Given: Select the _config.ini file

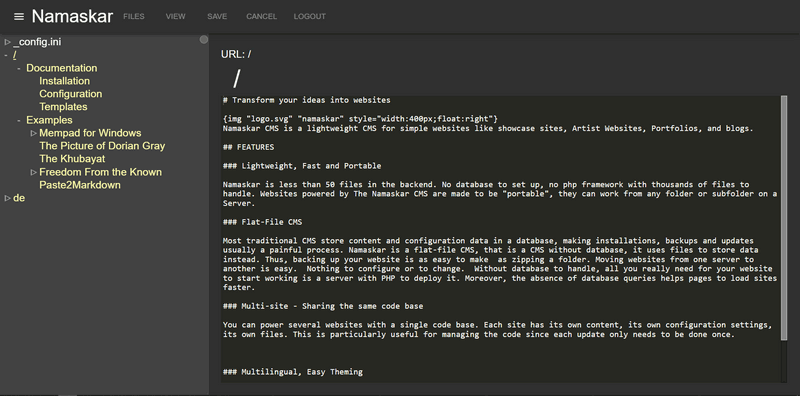Looking at the screenshot, I should (x=37, y=42).
